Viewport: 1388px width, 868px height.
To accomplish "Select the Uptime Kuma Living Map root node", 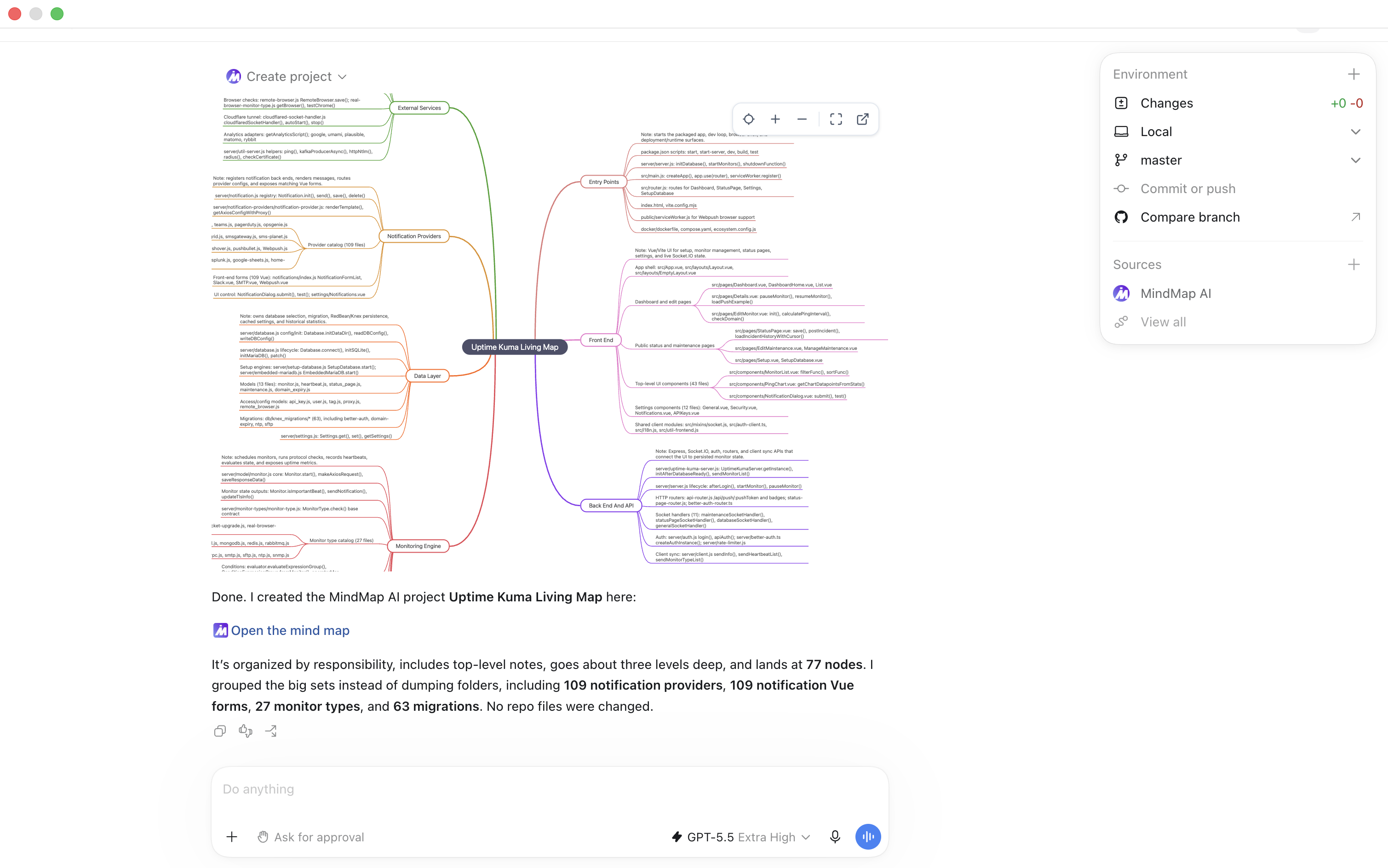I will [515, 347].
